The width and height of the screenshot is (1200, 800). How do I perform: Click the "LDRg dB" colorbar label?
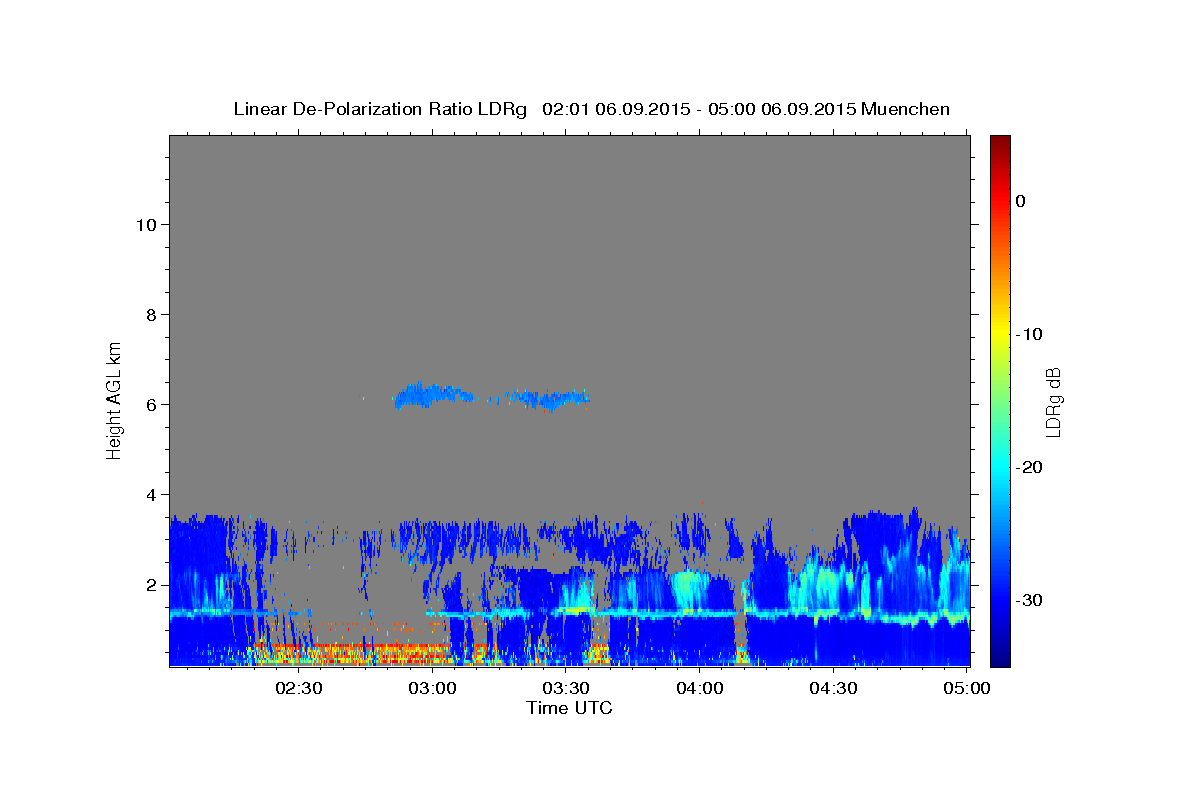1052,402
